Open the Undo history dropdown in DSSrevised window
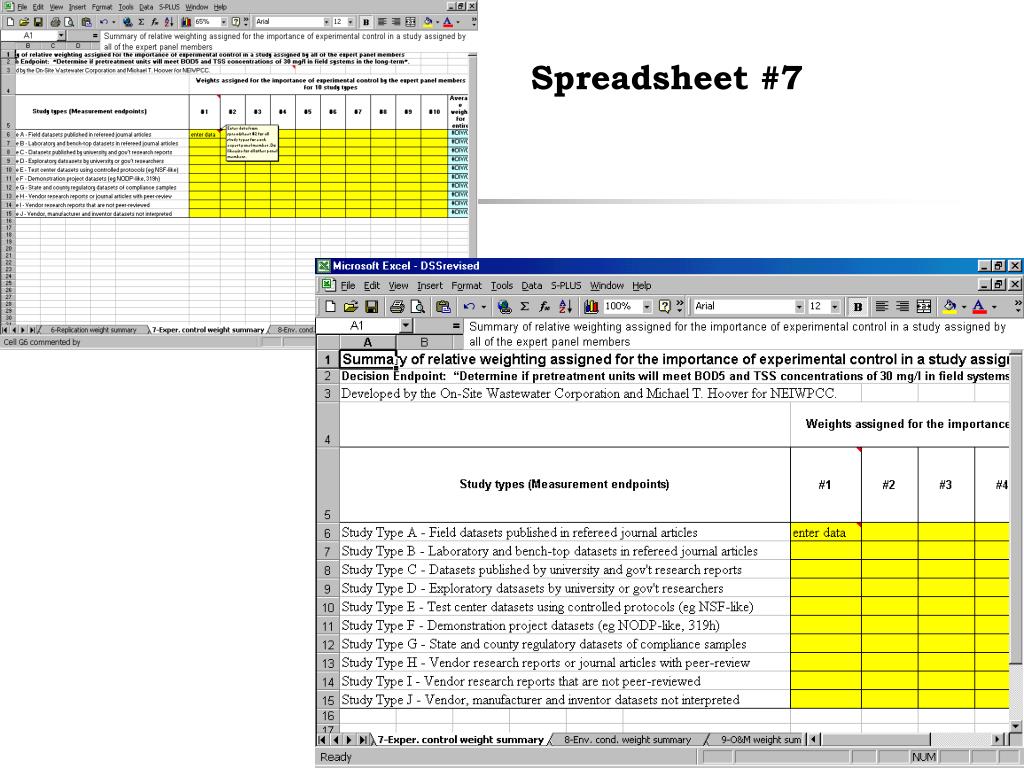The image size is (1024, 768). 483,306
